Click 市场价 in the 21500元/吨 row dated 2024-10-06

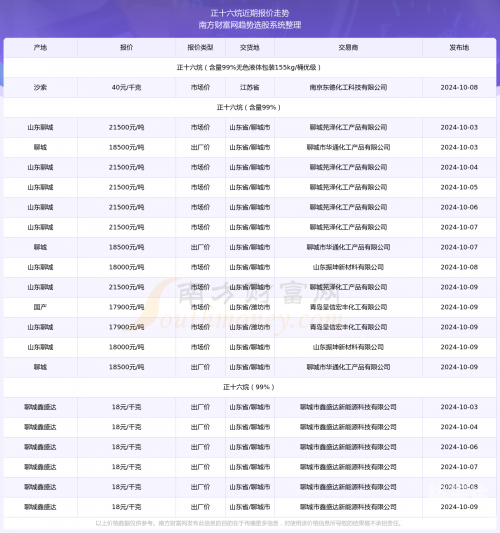pyautogui.click(x=200, y=207)
